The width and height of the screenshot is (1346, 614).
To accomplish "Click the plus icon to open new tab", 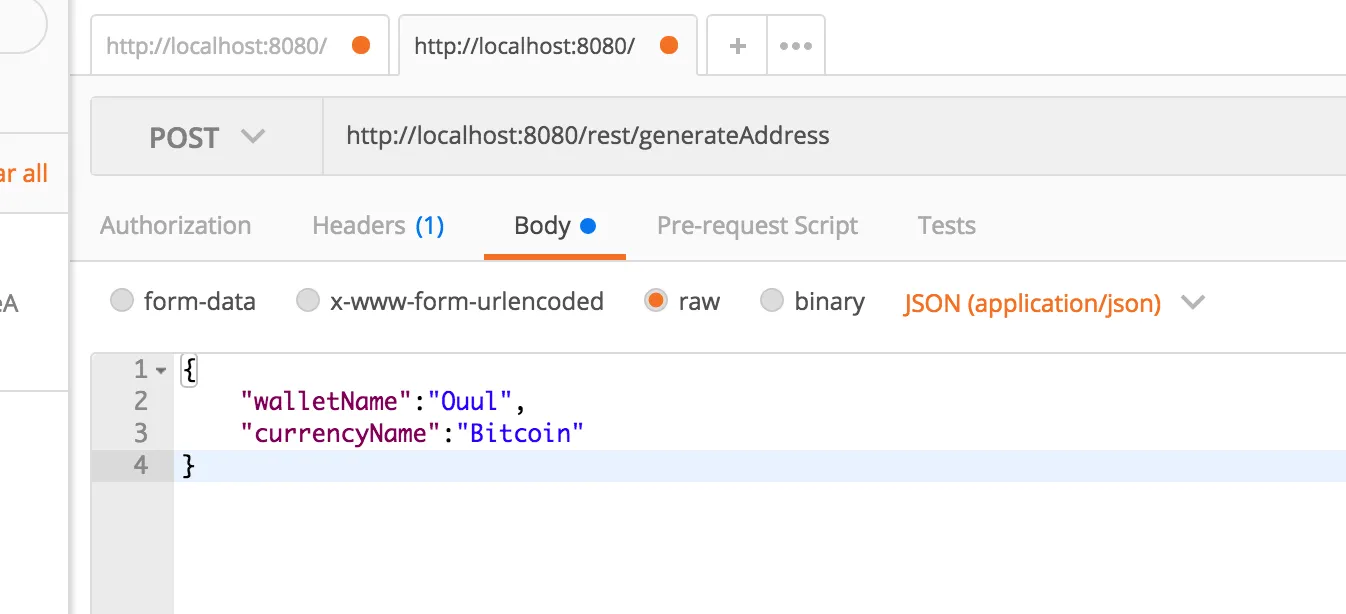I will click(738, 46).
